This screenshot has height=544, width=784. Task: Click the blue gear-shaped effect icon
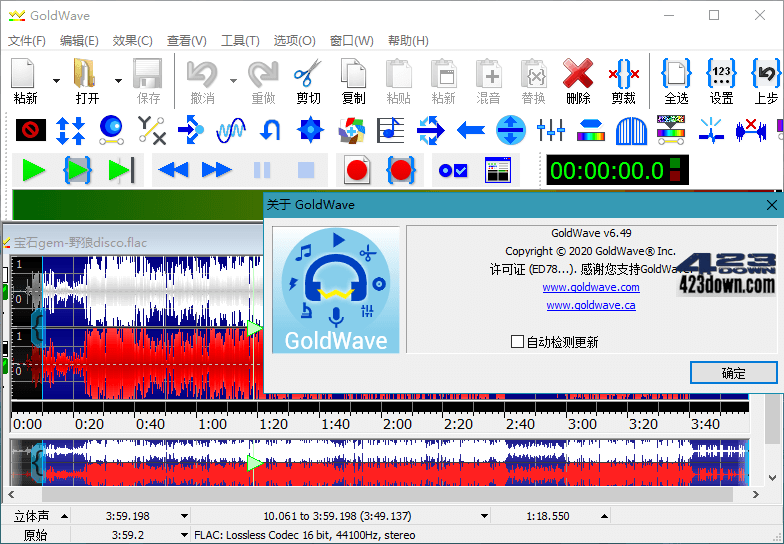[310, 130]
